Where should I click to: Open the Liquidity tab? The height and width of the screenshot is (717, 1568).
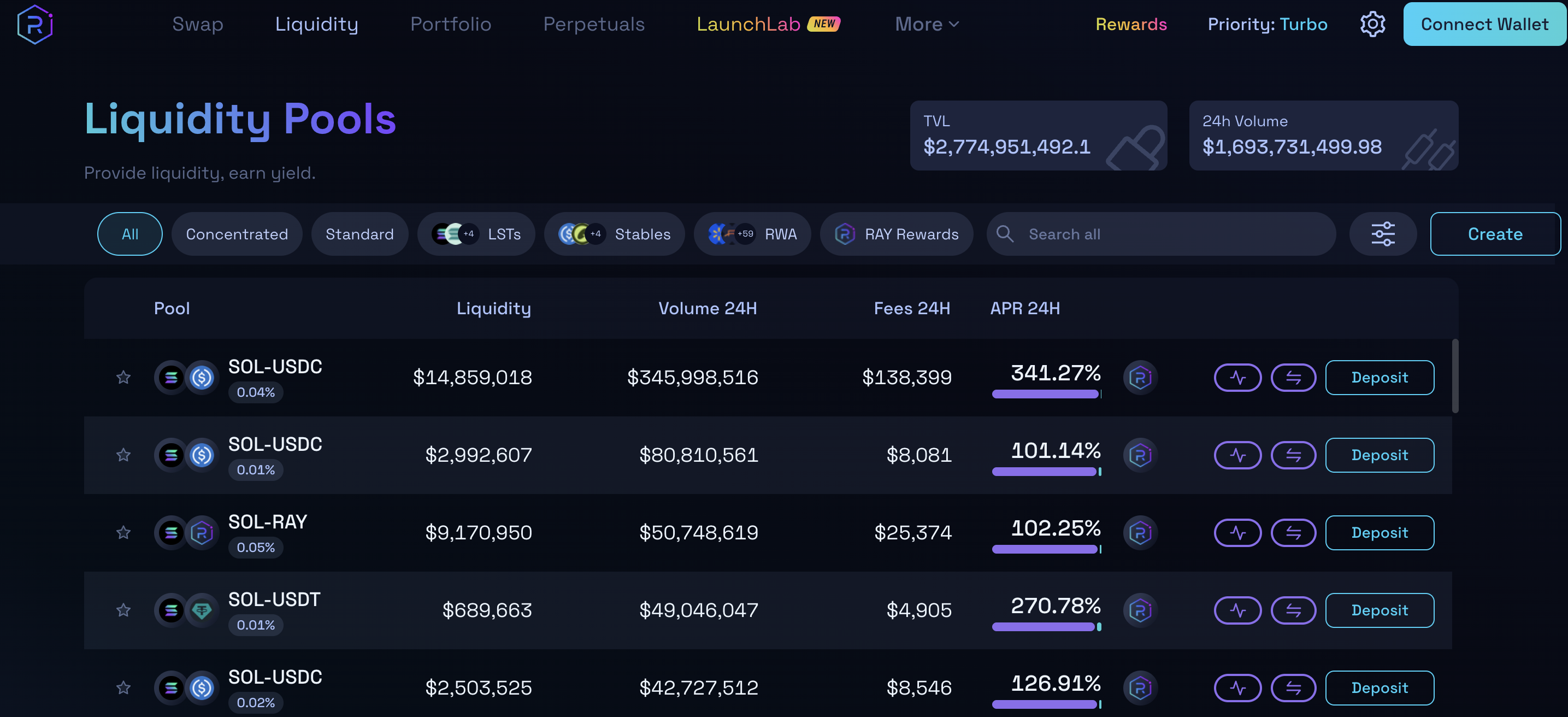pos(316,25)
